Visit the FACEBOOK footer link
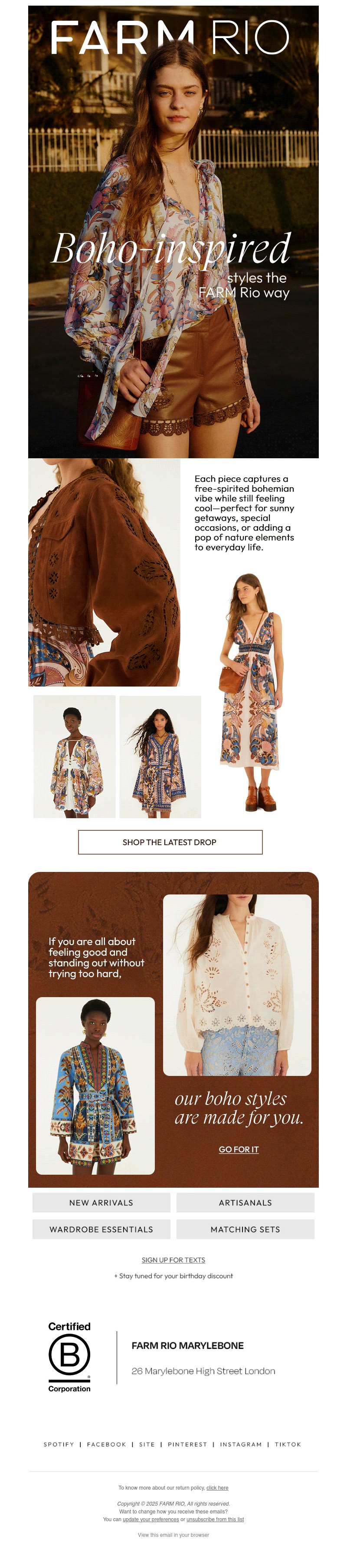 coord(106,1445)
